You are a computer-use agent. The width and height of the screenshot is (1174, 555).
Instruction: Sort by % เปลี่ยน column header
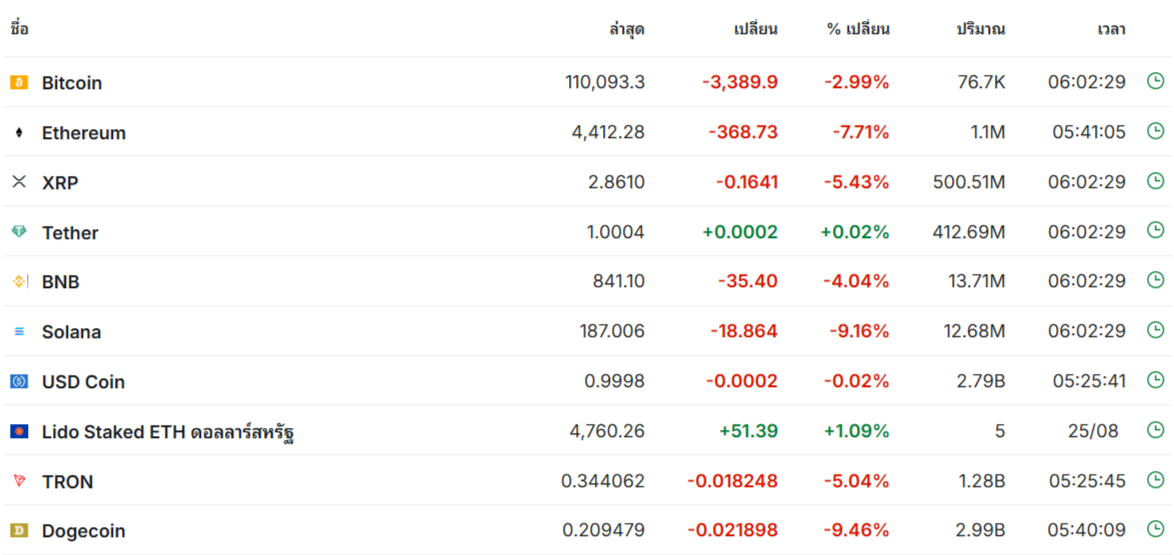tap(858, 30)
